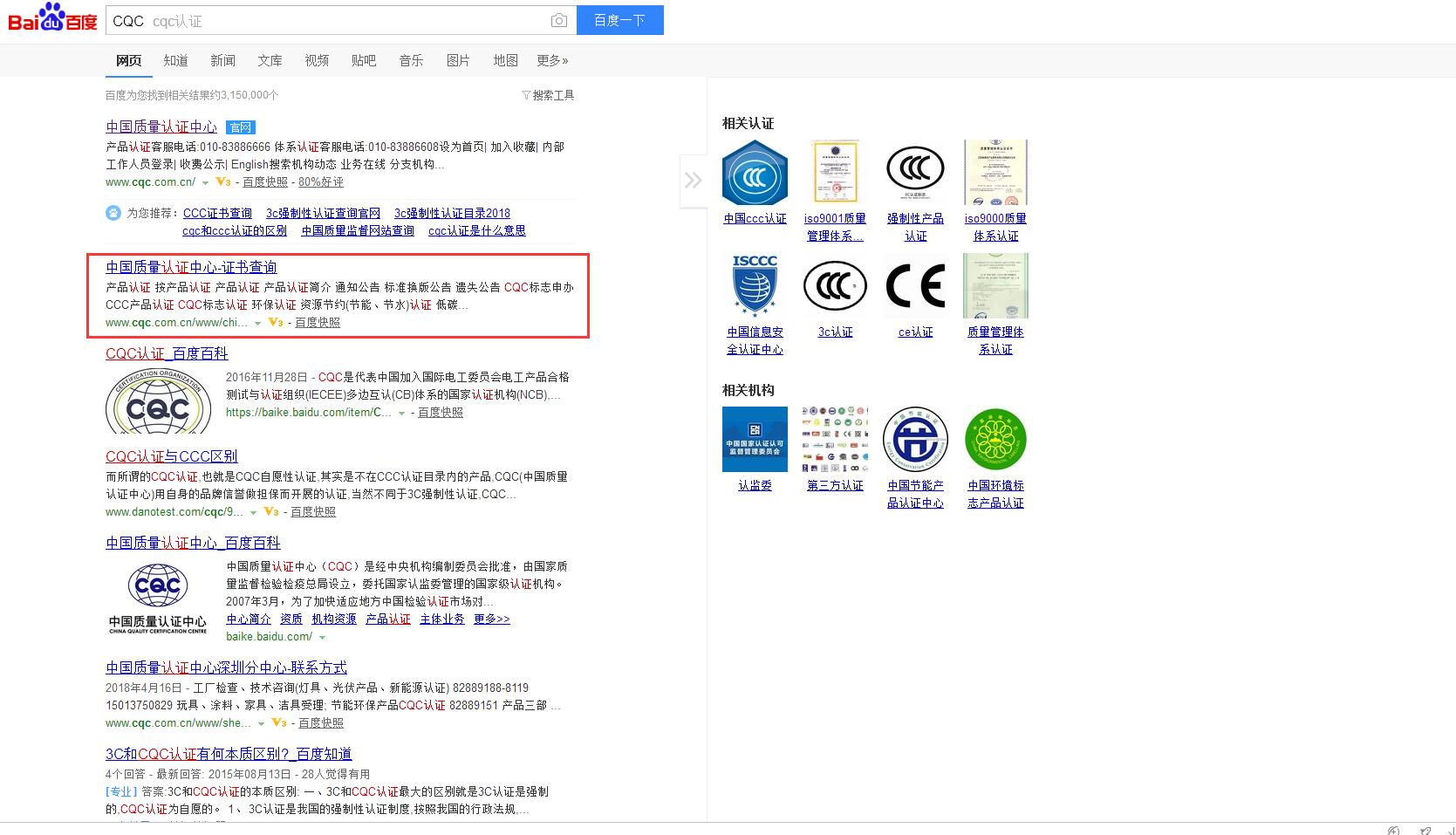Click 认监委 blue logo image
This screenshot has width=1456, height=835.
coord(755,440)
